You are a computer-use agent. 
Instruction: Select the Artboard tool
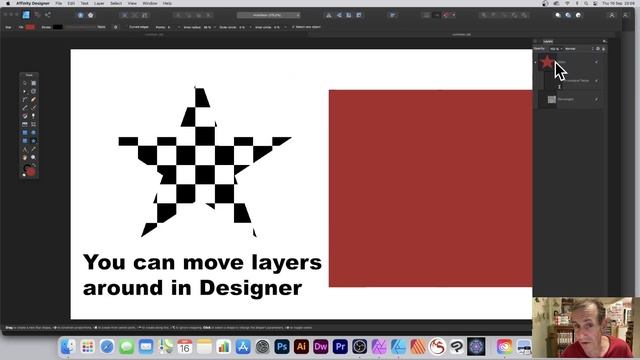33,83
